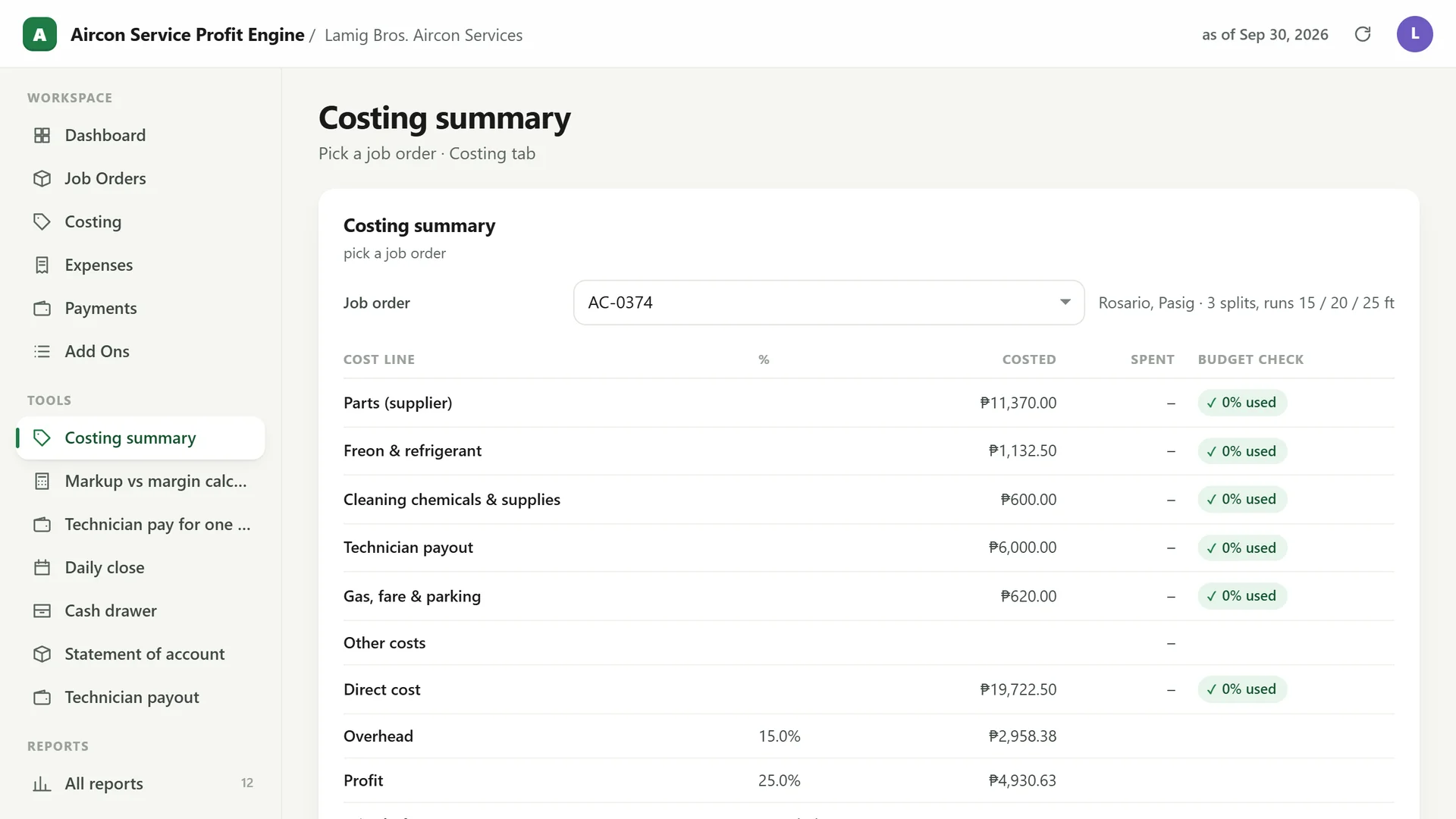Click the All reports chart icon
Screen dimensions: 1456x819
pos(42,783)
